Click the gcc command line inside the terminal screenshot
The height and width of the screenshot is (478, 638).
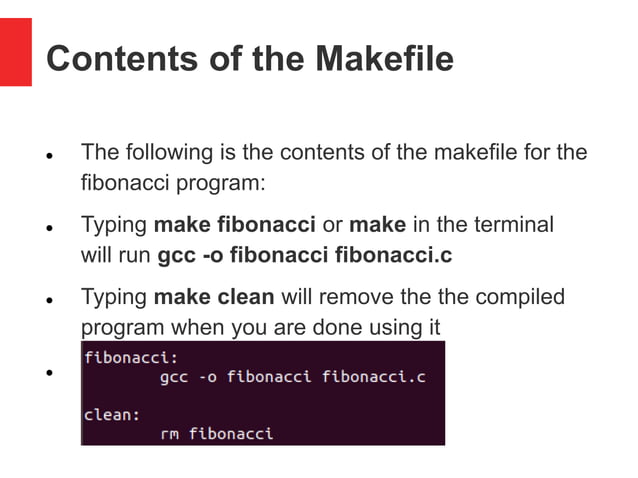tap(292, 376)
